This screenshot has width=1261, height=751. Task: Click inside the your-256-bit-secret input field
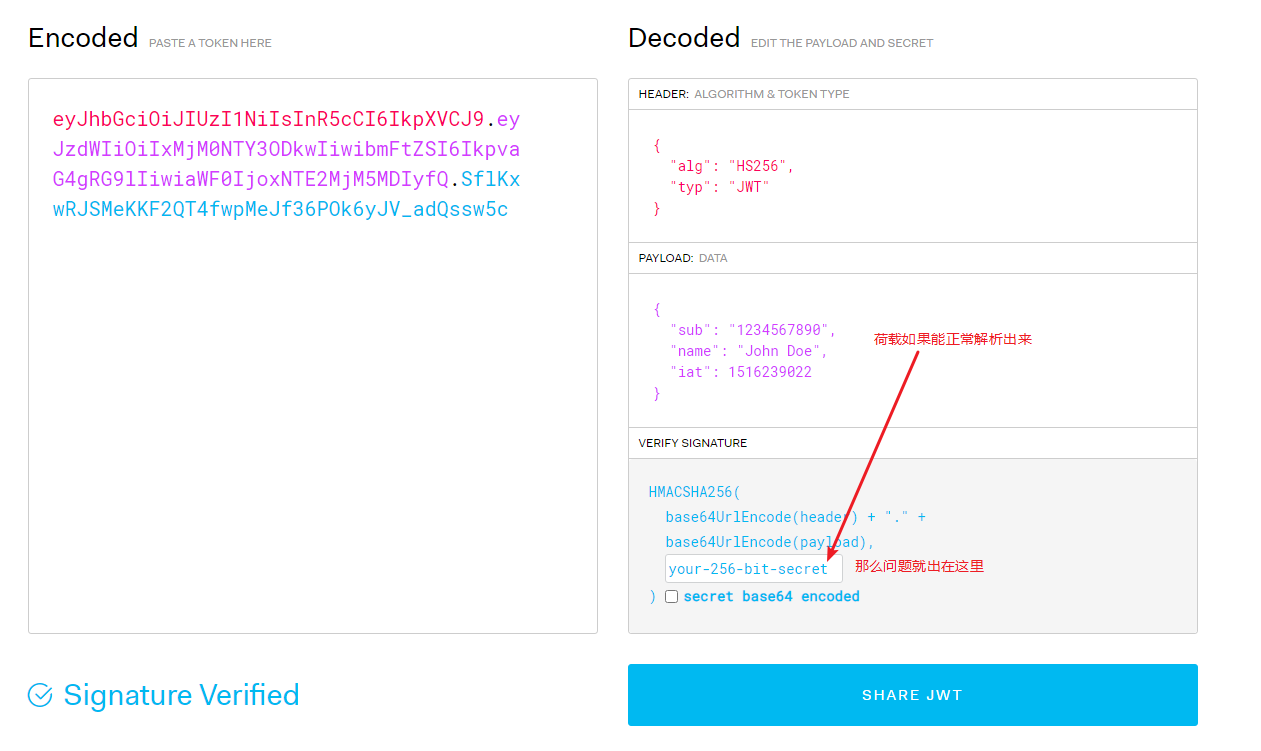pos(752,567)
